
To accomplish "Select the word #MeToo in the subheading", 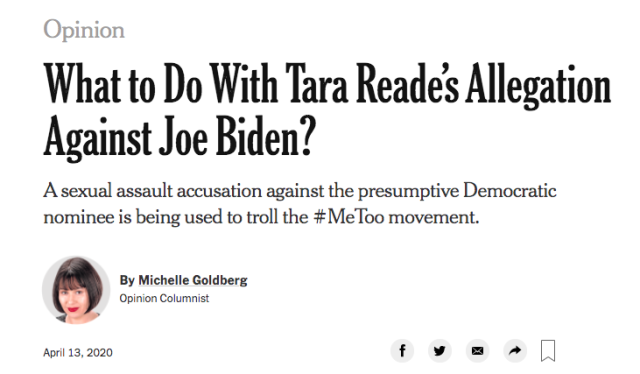I will pyautogui.click(x=349, y=217).
